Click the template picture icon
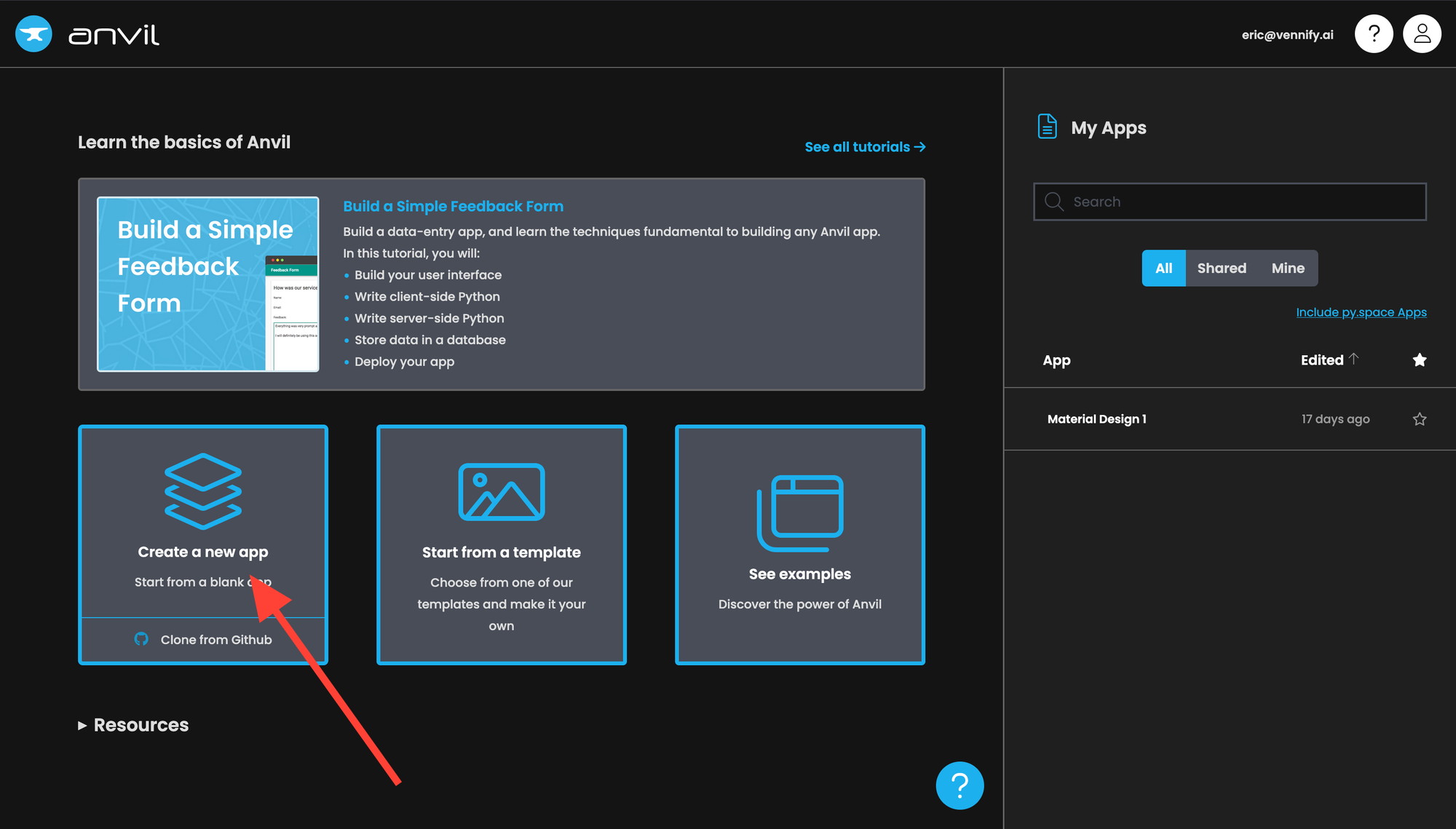Screen dimensions: 1456x829 pos(502,492)
